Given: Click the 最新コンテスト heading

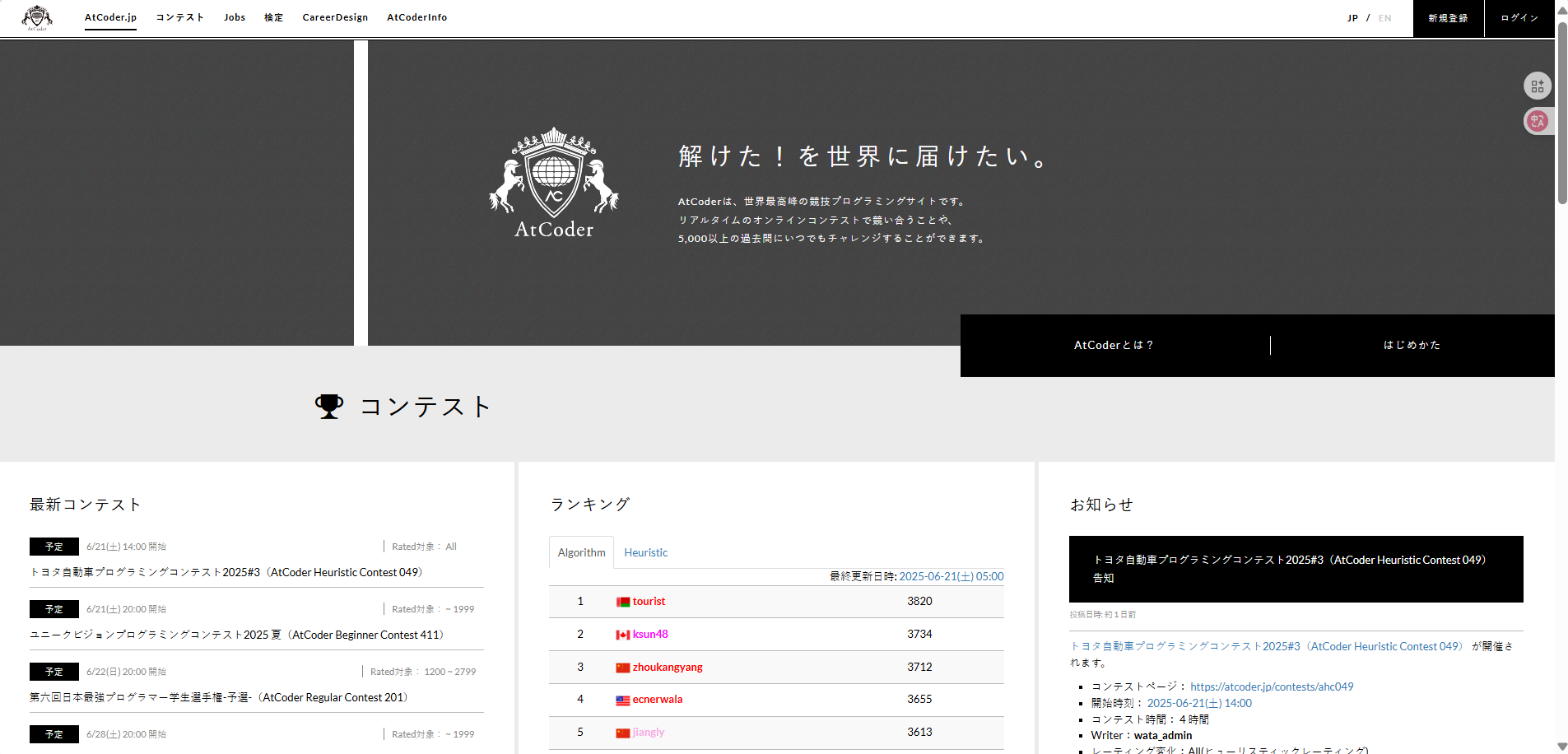Looking at the screenshot, I should tap(86, 505).
